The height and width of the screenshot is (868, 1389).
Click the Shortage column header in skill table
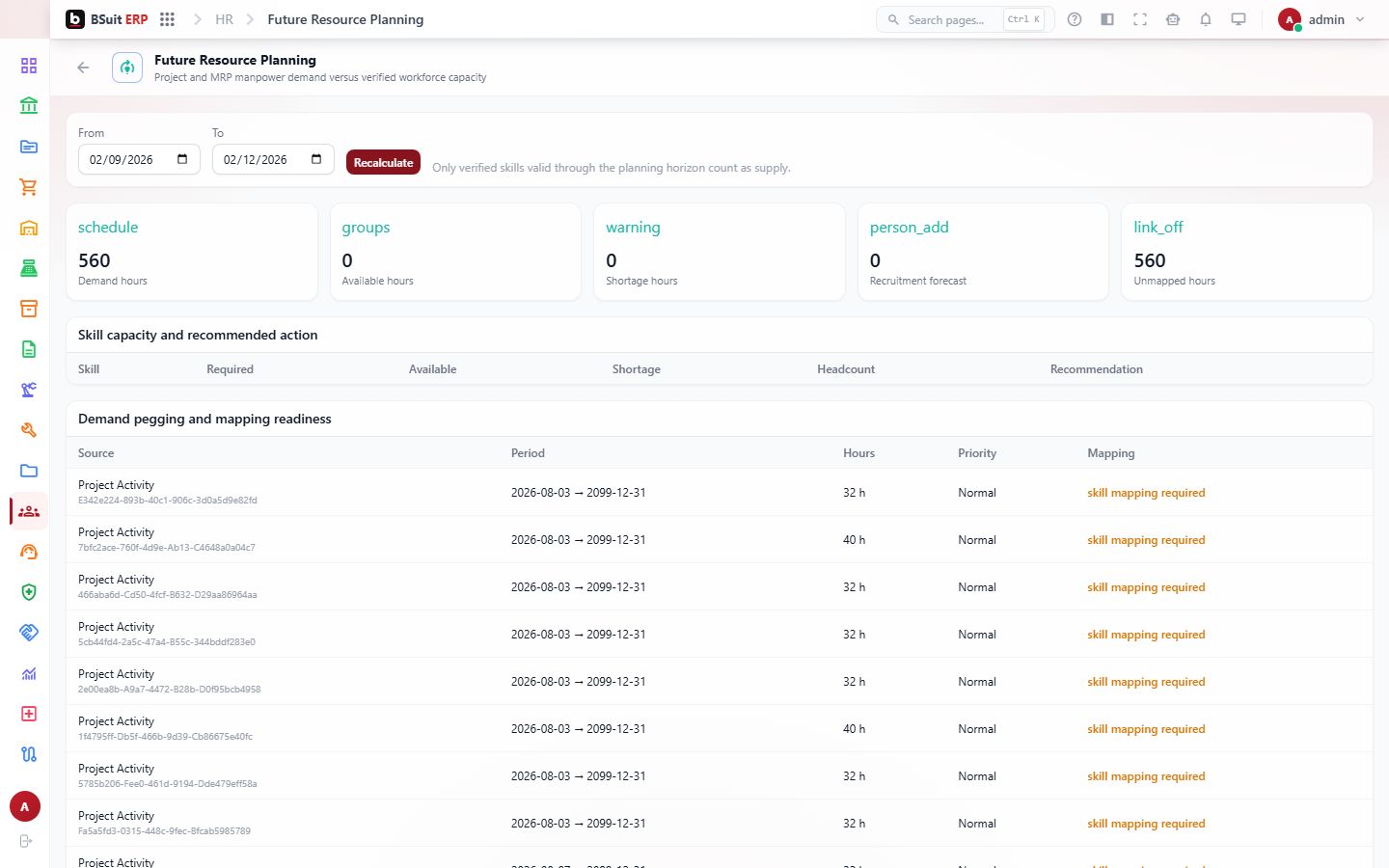(x=637, y=369)
